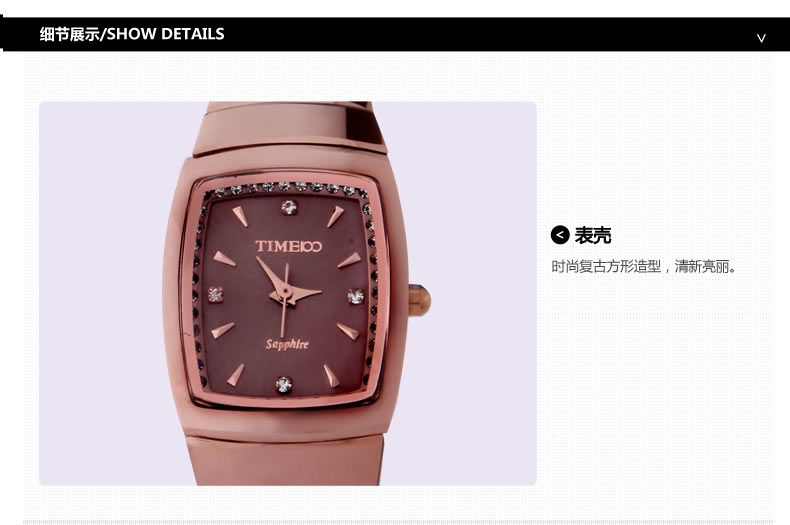Click the 细节展示/SHOW DETAILS header title
Screen dimensions: 790x525
[132, 34]
